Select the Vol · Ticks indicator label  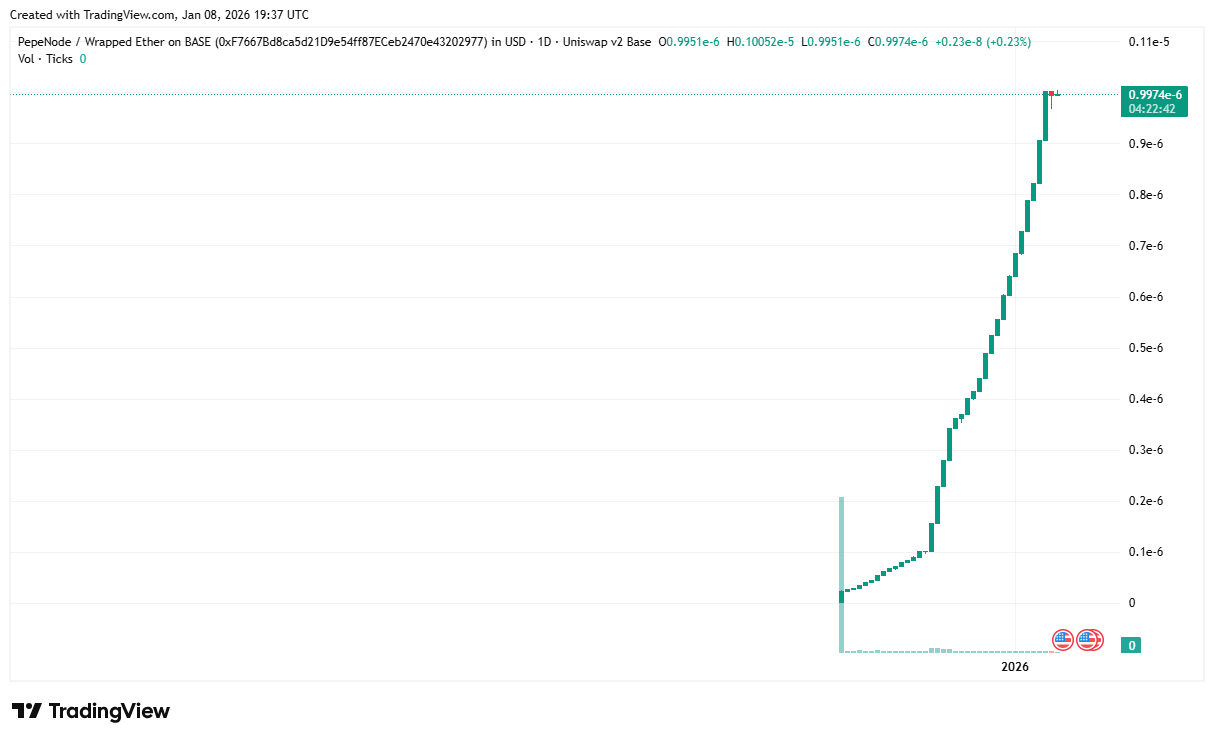point(45,59)
